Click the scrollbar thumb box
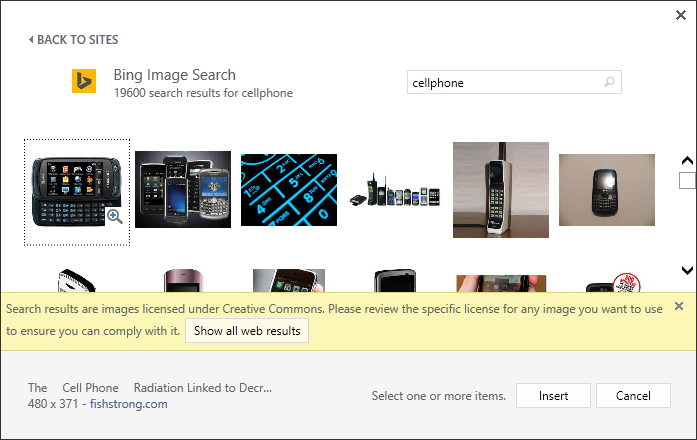 (687, 180)
